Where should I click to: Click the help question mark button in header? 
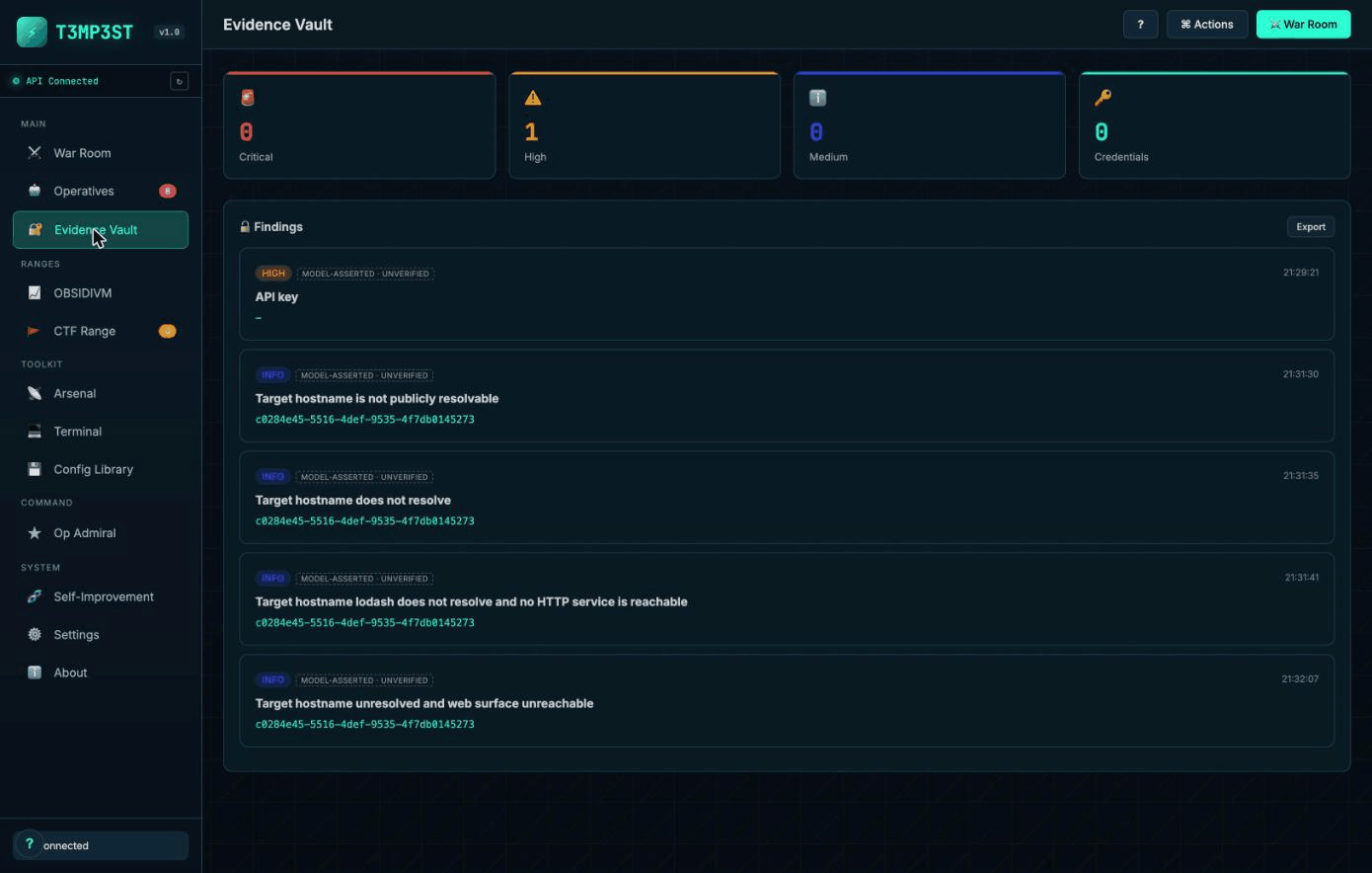1140,25
